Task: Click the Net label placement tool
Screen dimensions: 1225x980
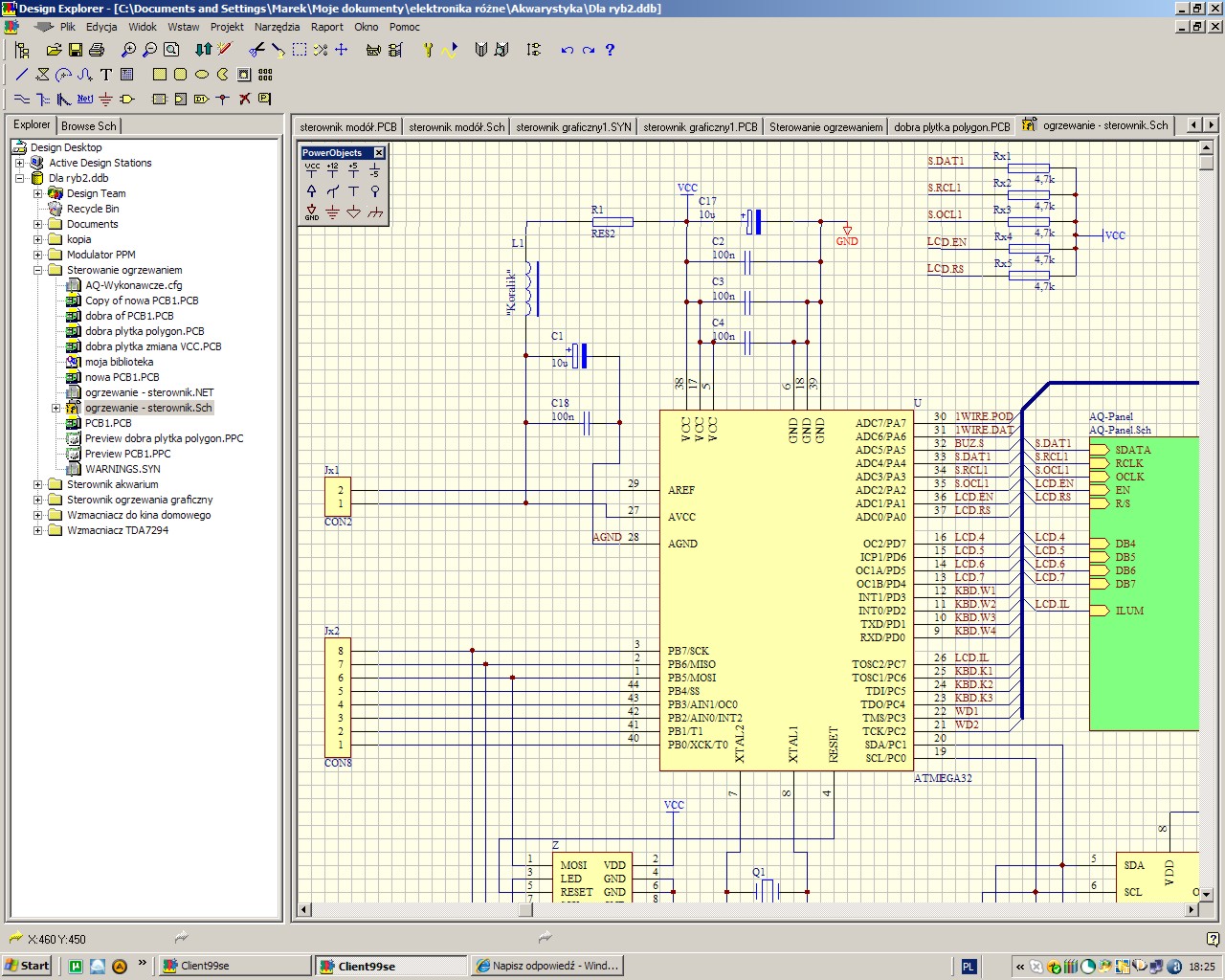Action: tap(85, 99)
